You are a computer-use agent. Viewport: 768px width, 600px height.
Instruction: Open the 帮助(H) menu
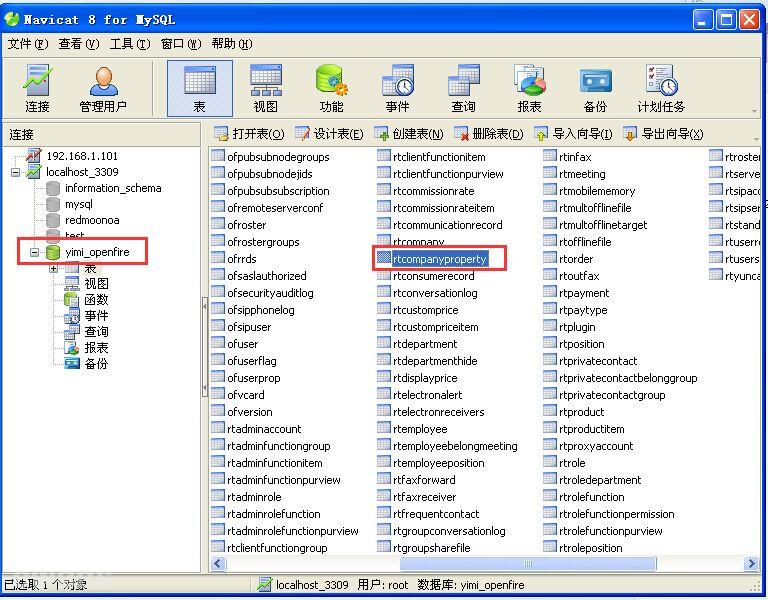point(232,44)
